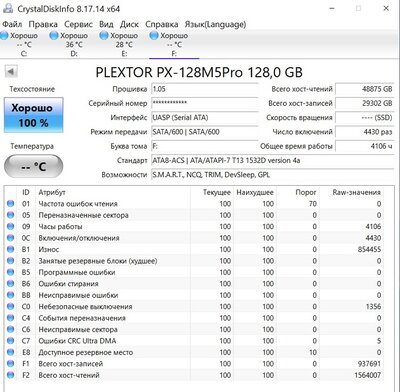Select the status orb for drive C:
400x392 pixels.
pyautogui.click(x=4, y=35)
